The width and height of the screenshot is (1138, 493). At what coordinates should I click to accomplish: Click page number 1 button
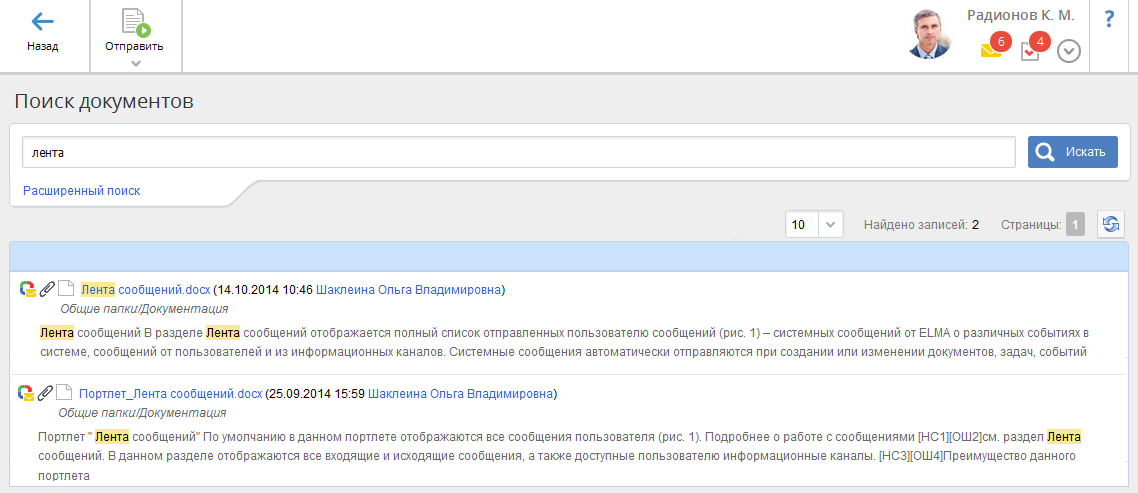[x=1075, y=225]
